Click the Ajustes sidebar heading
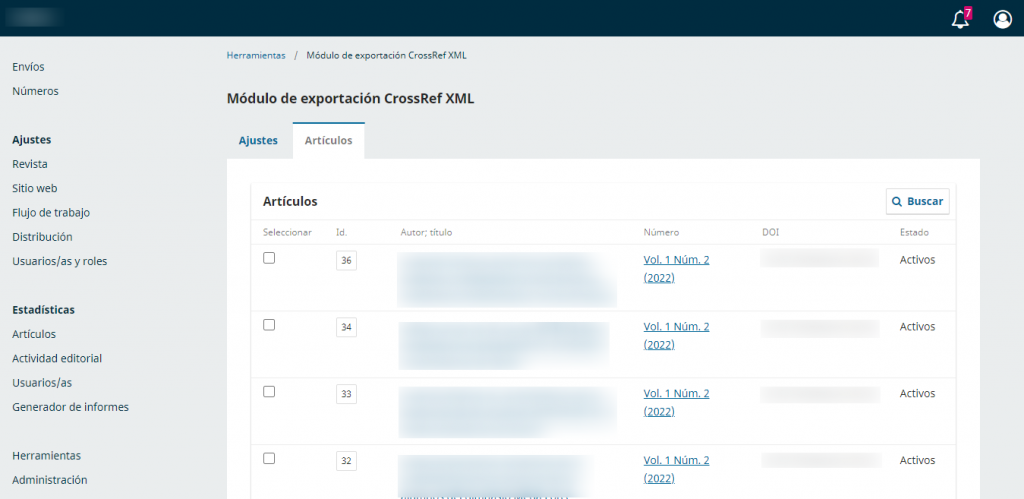The height and width of the screenshot is (499, 1024). pos(31,139)
